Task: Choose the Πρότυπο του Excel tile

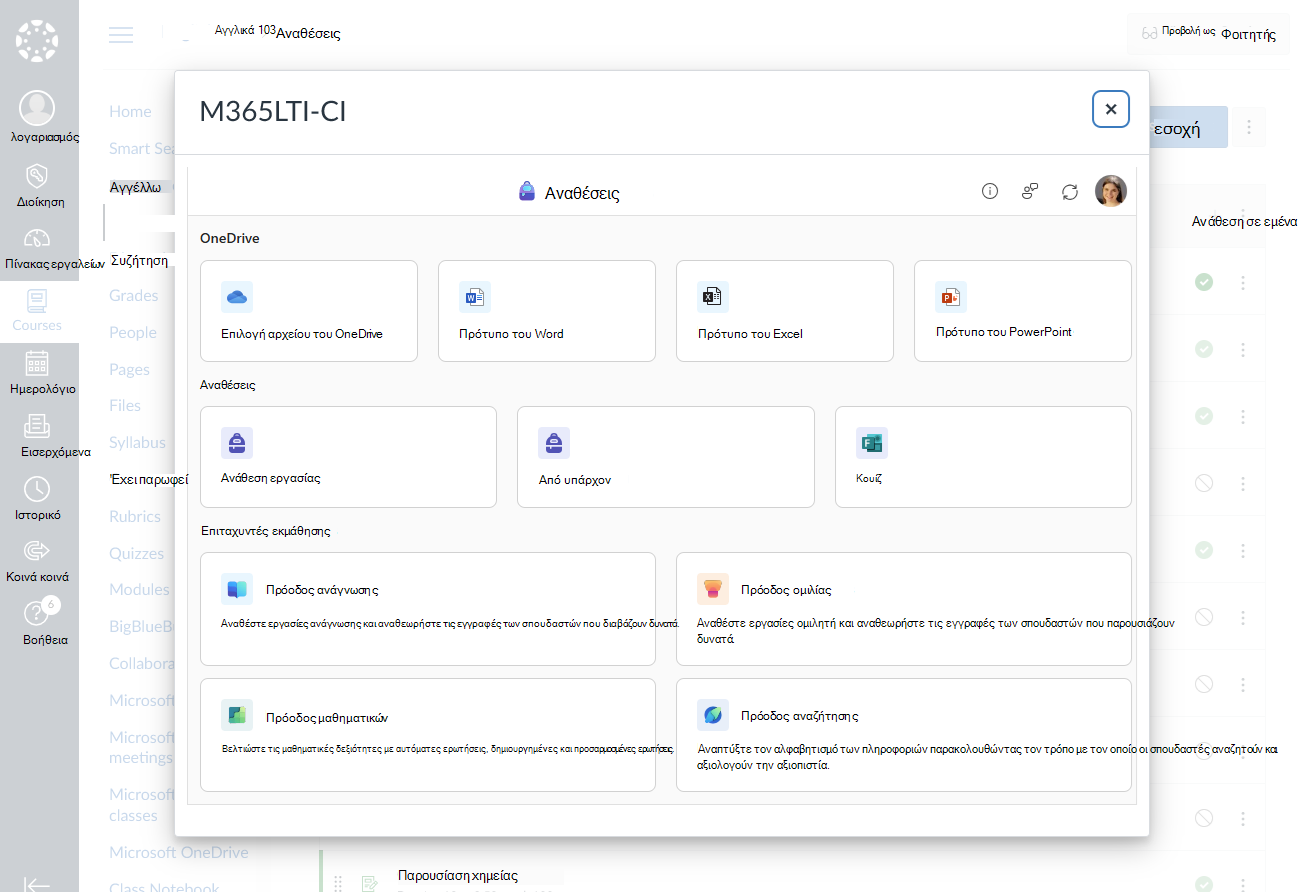Action: 785,311
